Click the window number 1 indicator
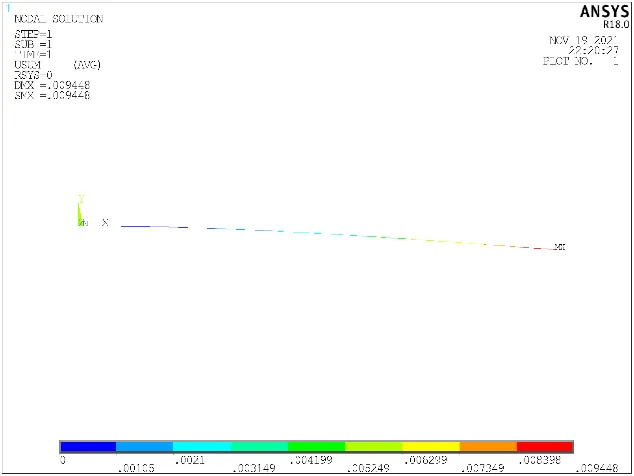 pos(8,8)
